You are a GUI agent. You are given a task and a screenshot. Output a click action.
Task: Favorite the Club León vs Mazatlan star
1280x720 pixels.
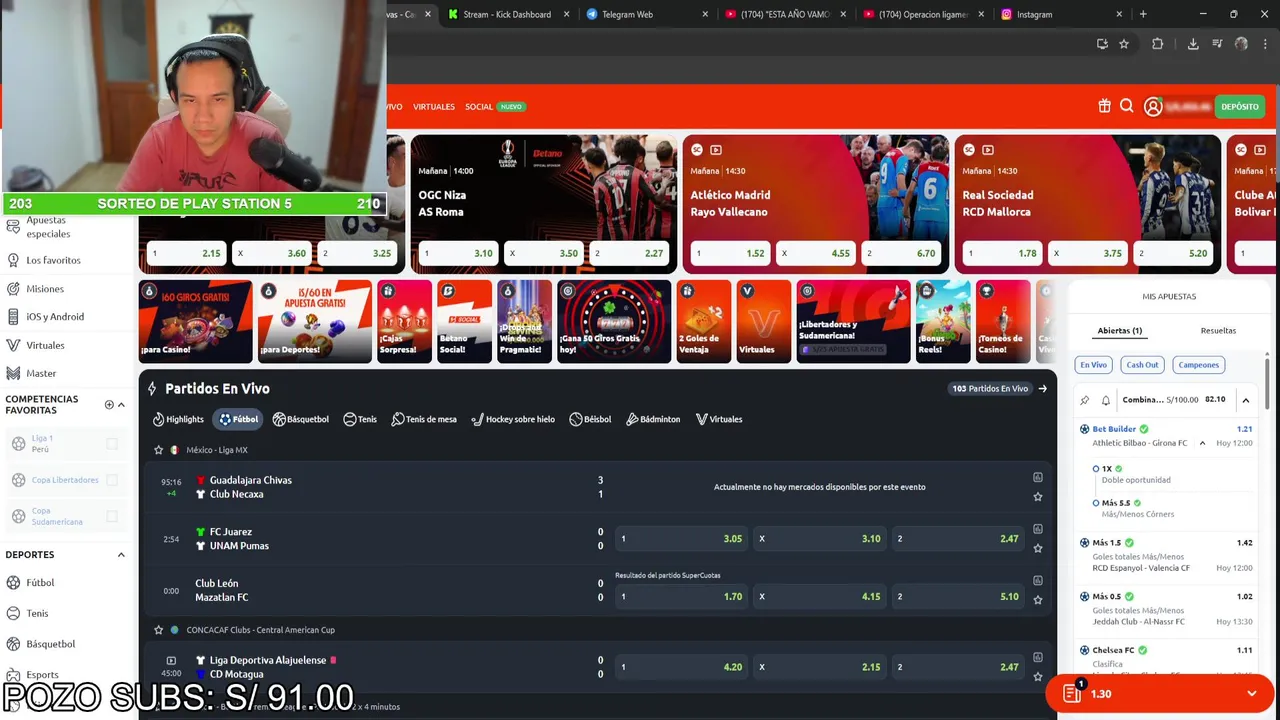pos(1038,600)
